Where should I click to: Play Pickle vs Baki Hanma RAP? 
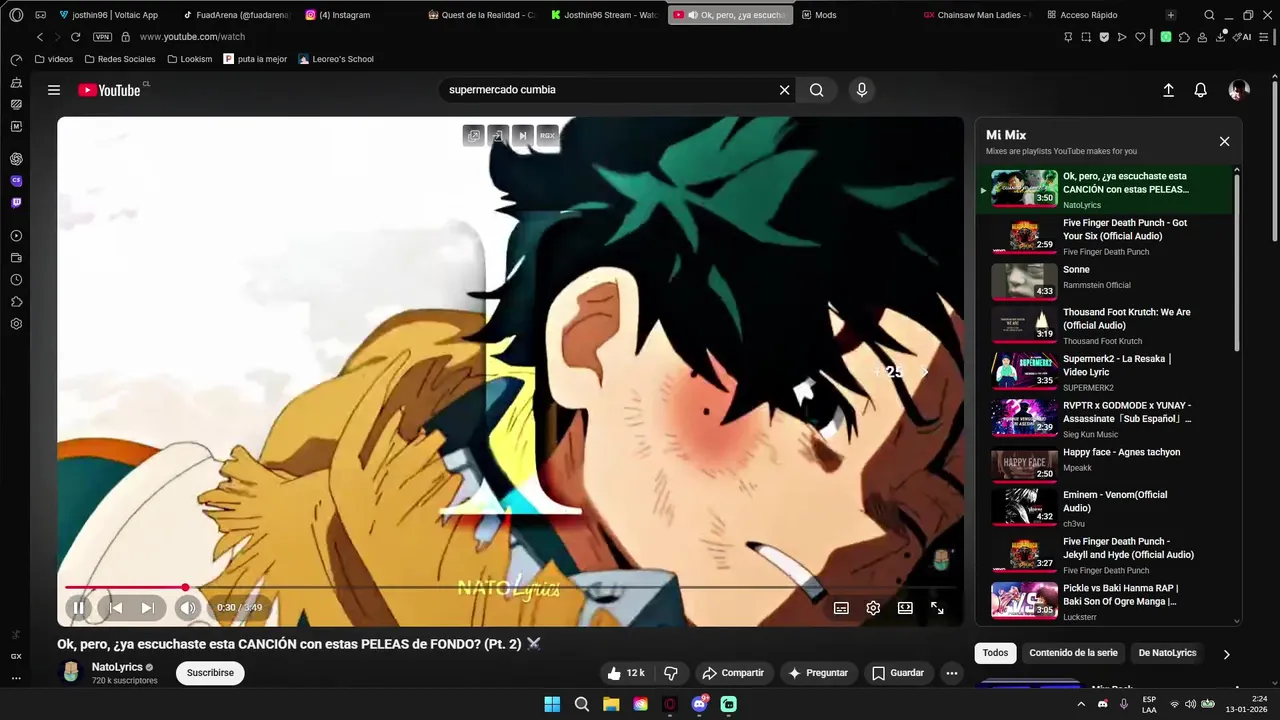[1105, 602]
